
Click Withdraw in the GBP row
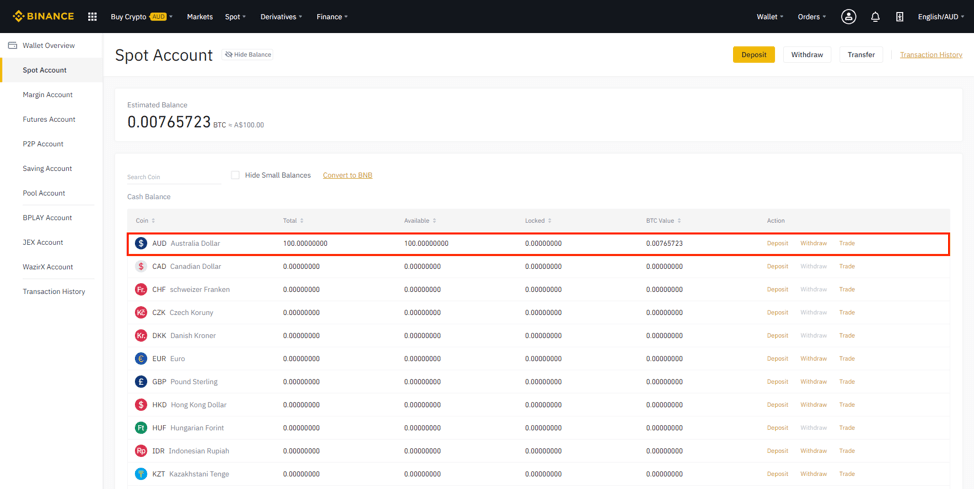point(813,382)
